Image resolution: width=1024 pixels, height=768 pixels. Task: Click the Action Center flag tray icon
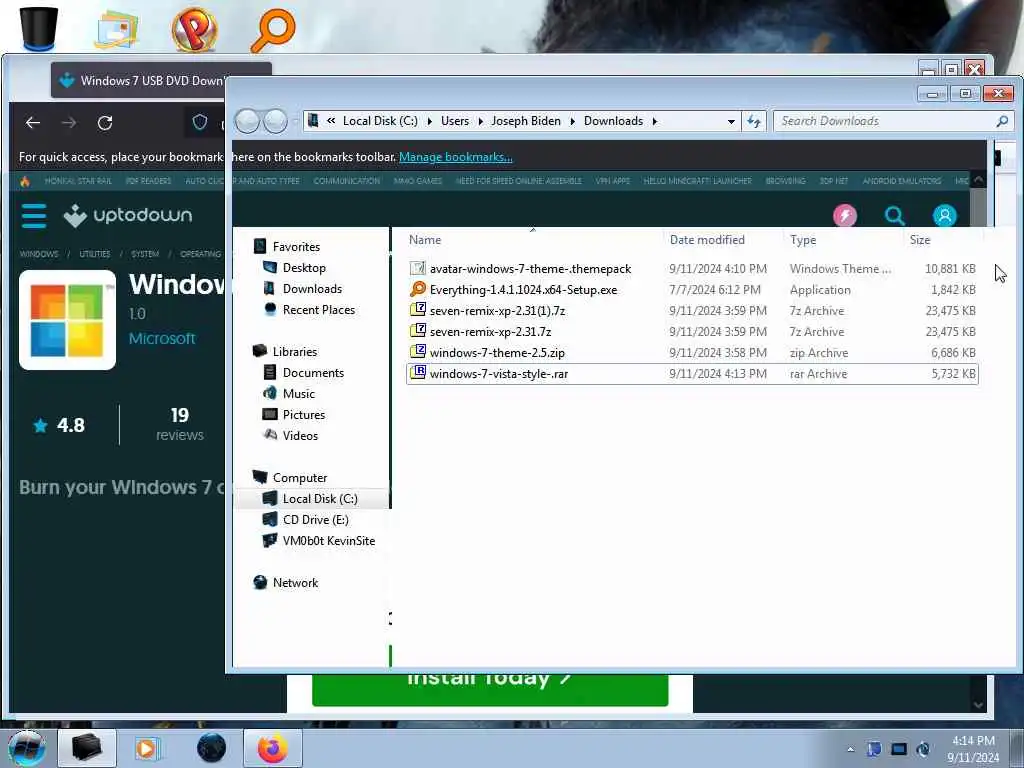(x=874, y=749)
